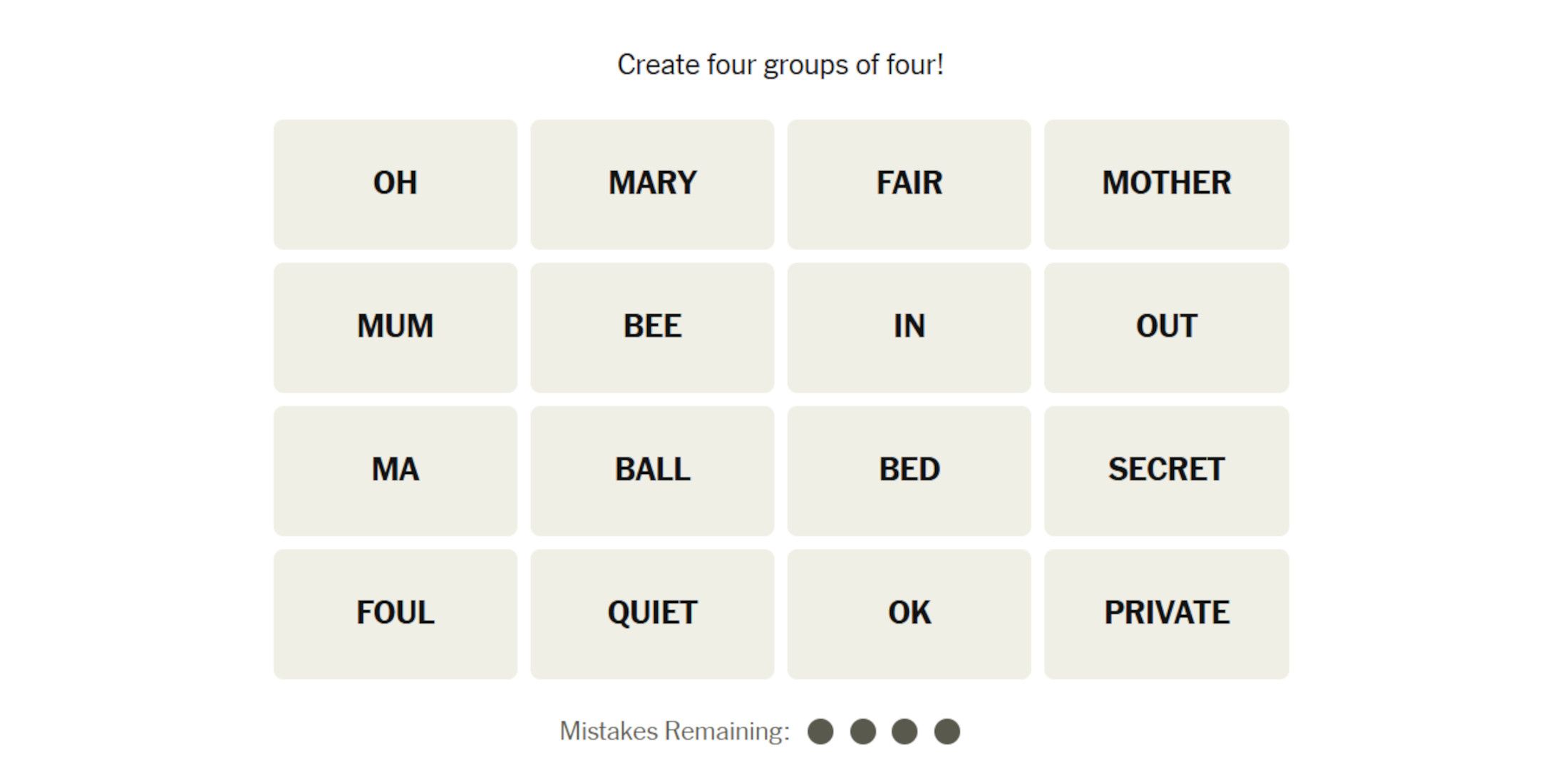The width and height of the screenshot is (1568, 784).
Task: Pick the BEE tile
Action: pyautogui.click(x=652, y=327)
